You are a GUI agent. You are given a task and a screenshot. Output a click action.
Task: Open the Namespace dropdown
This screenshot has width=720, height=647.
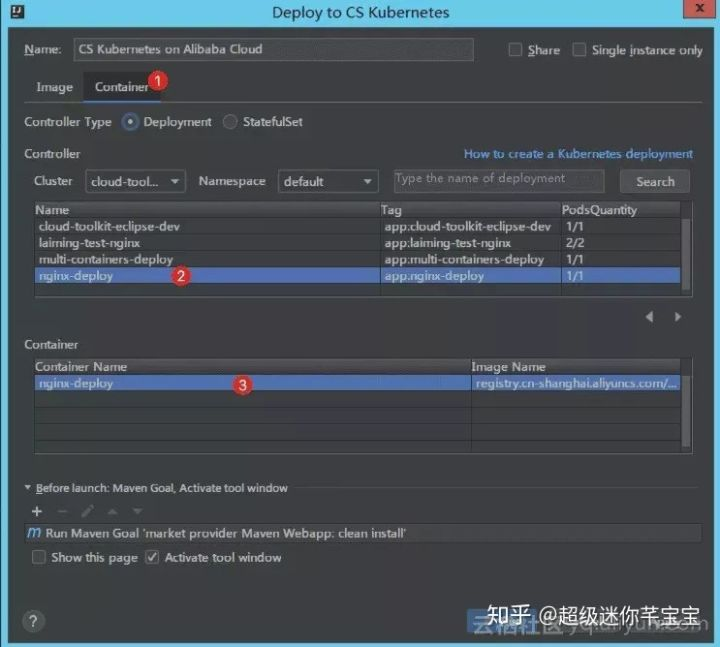(x=328, y=181)
